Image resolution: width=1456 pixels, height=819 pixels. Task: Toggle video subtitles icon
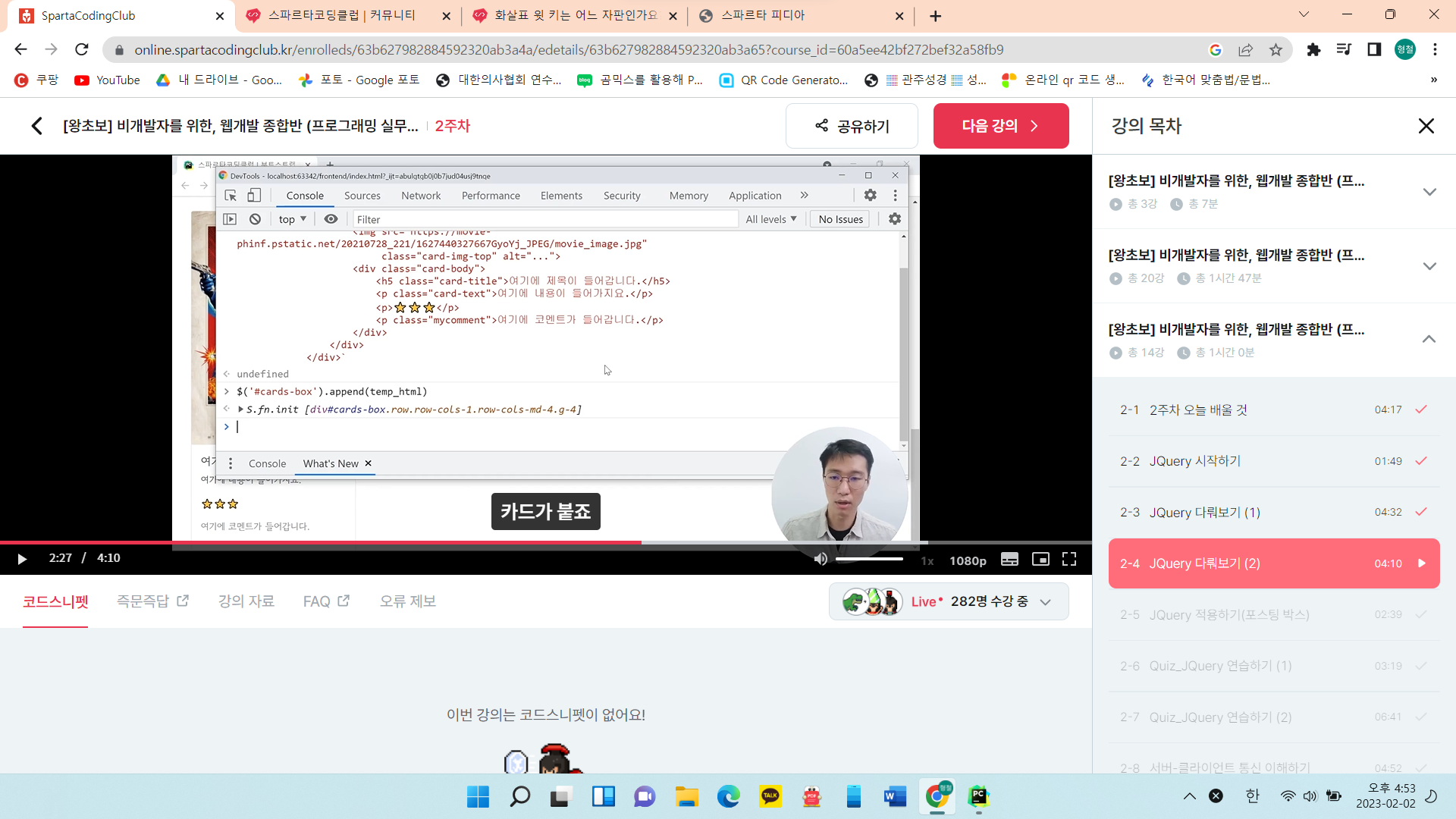pos(1009,559)
